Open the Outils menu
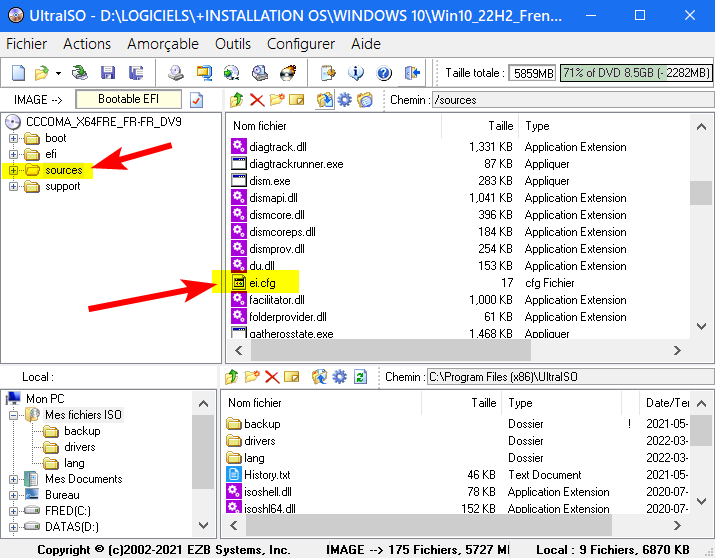715x558 pixels. [x=233, y=44]
